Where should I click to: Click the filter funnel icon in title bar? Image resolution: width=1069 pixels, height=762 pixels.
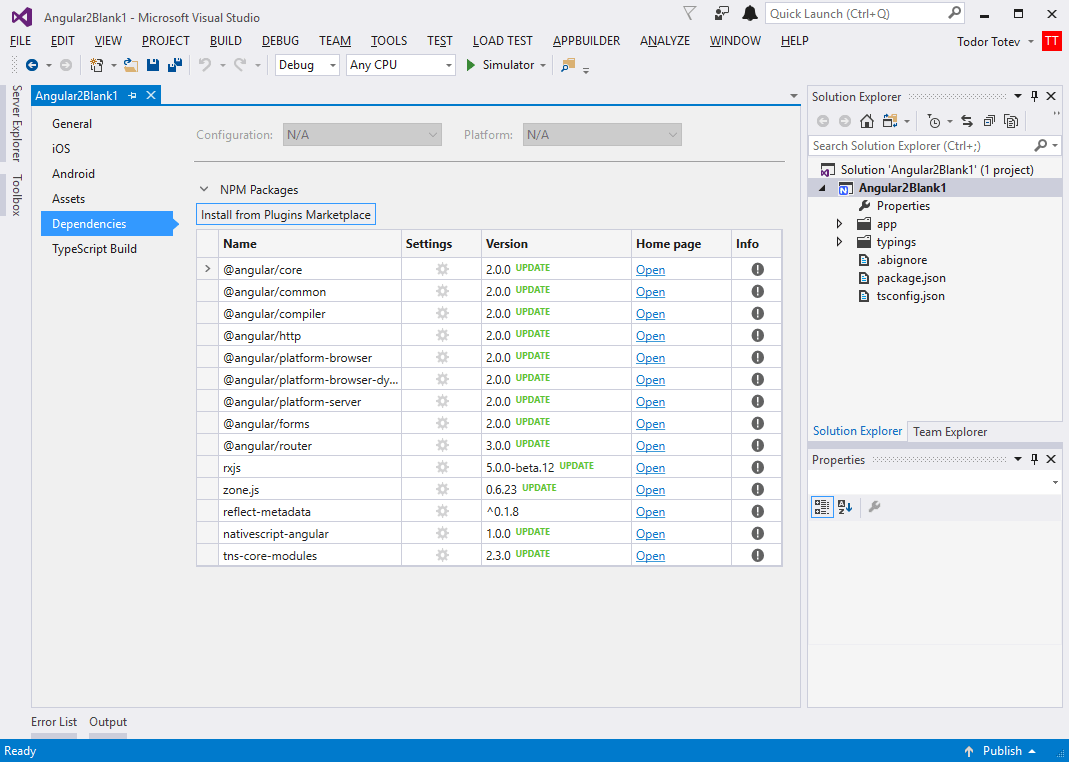[690, 14]
